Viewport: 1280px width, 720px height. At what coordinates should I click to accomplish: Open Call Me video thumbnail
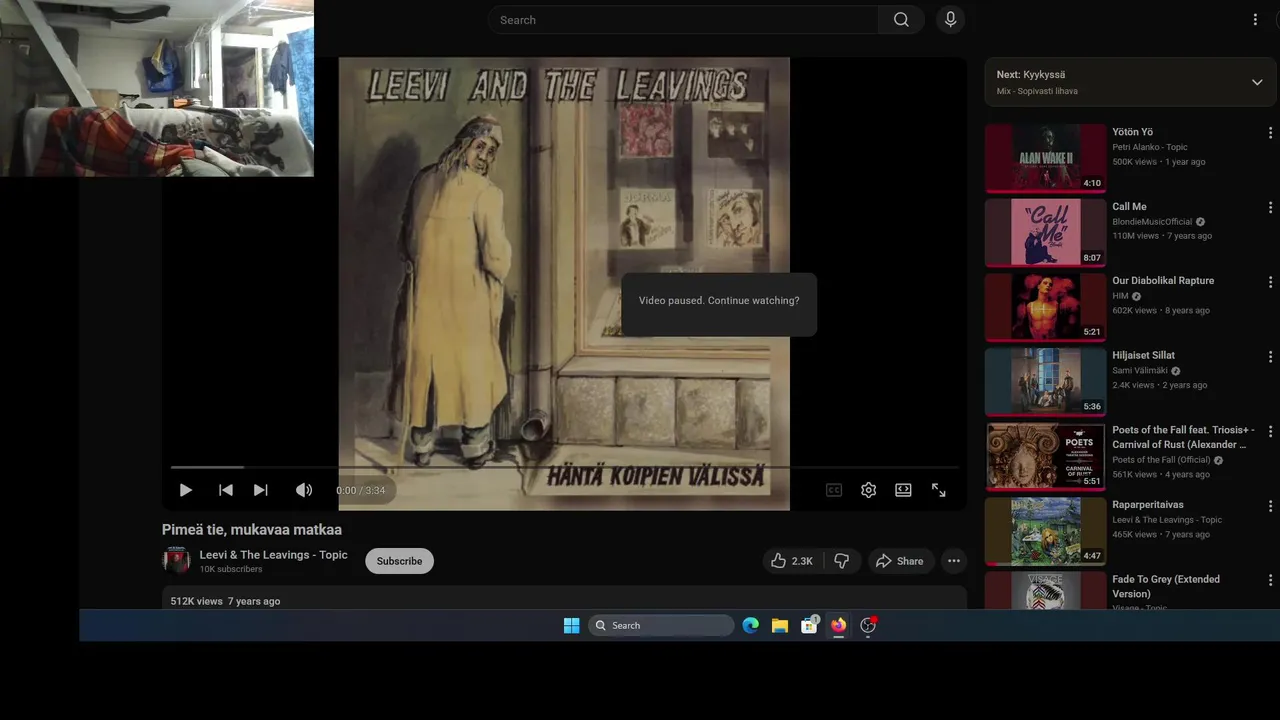(1045, 232)
